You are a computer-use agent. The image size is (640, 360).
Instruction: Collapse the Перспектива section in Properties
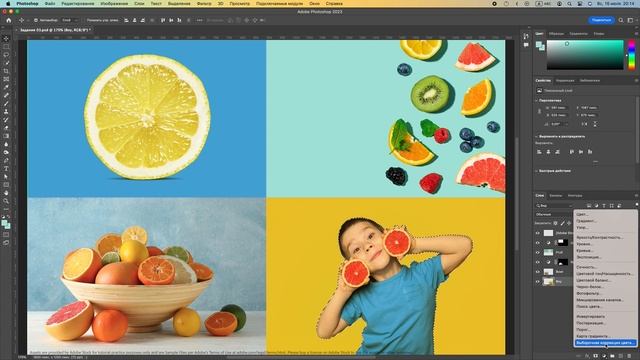[x=536, y=100]
